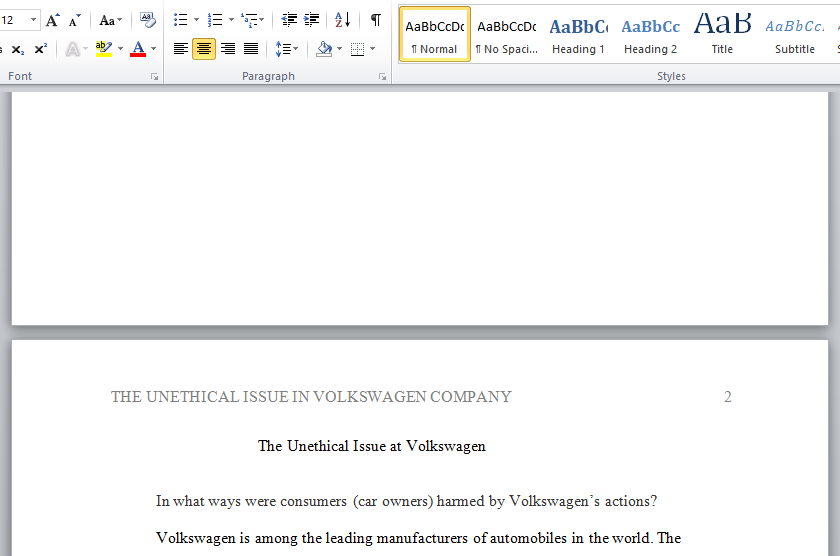Click in the font size box showing 12
This screenshot has height=556, width=840.
13,20
